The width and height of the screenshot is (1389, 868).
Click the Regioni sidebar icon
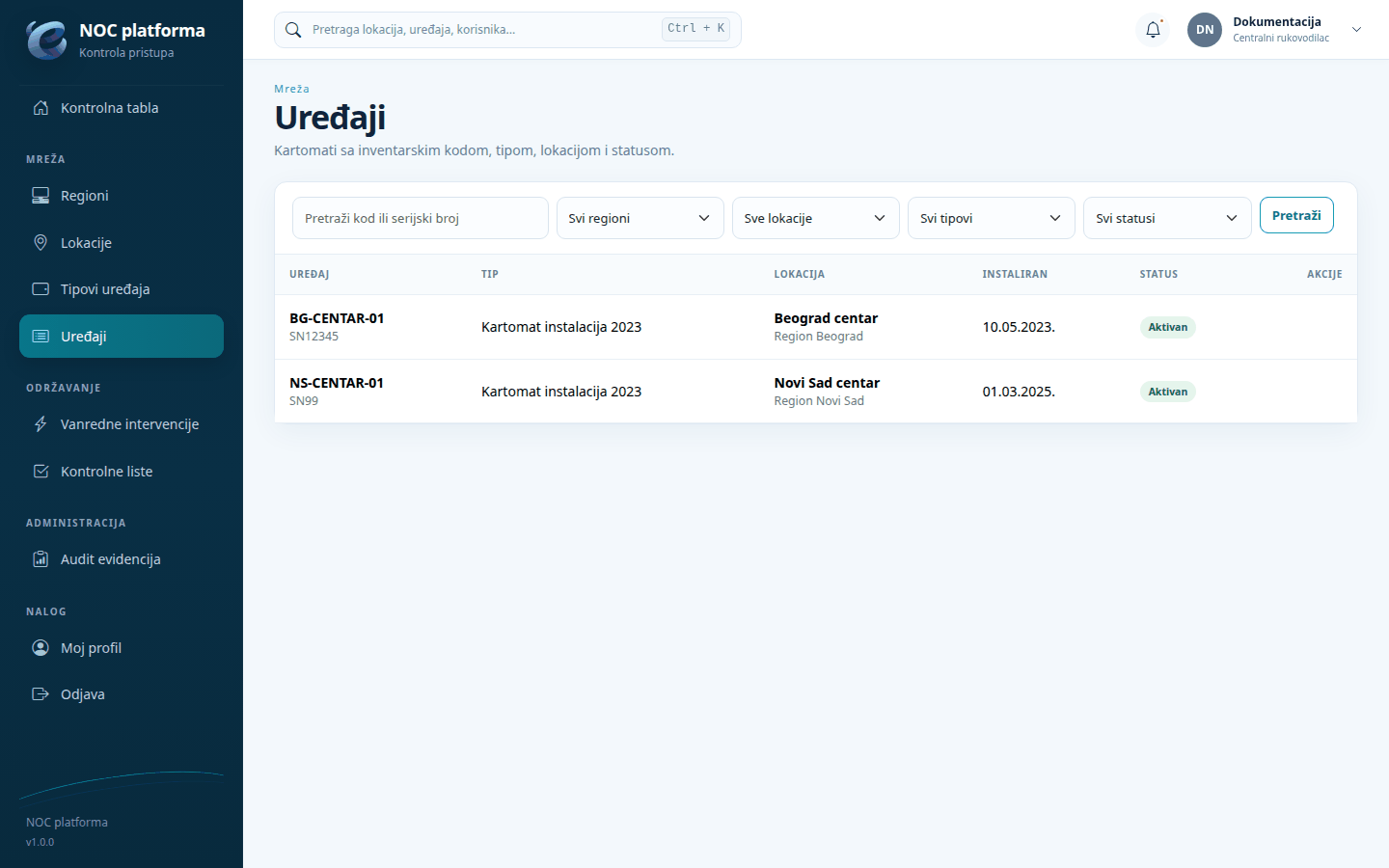tap(41, 196)
